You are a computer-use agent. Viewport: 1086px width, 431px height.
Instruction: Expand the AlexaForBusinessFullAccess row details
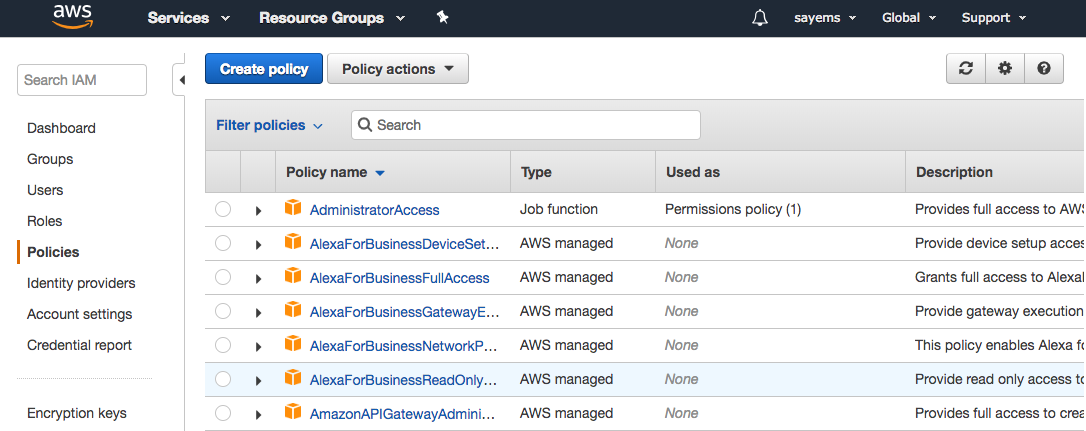click(x=258, y=279)
